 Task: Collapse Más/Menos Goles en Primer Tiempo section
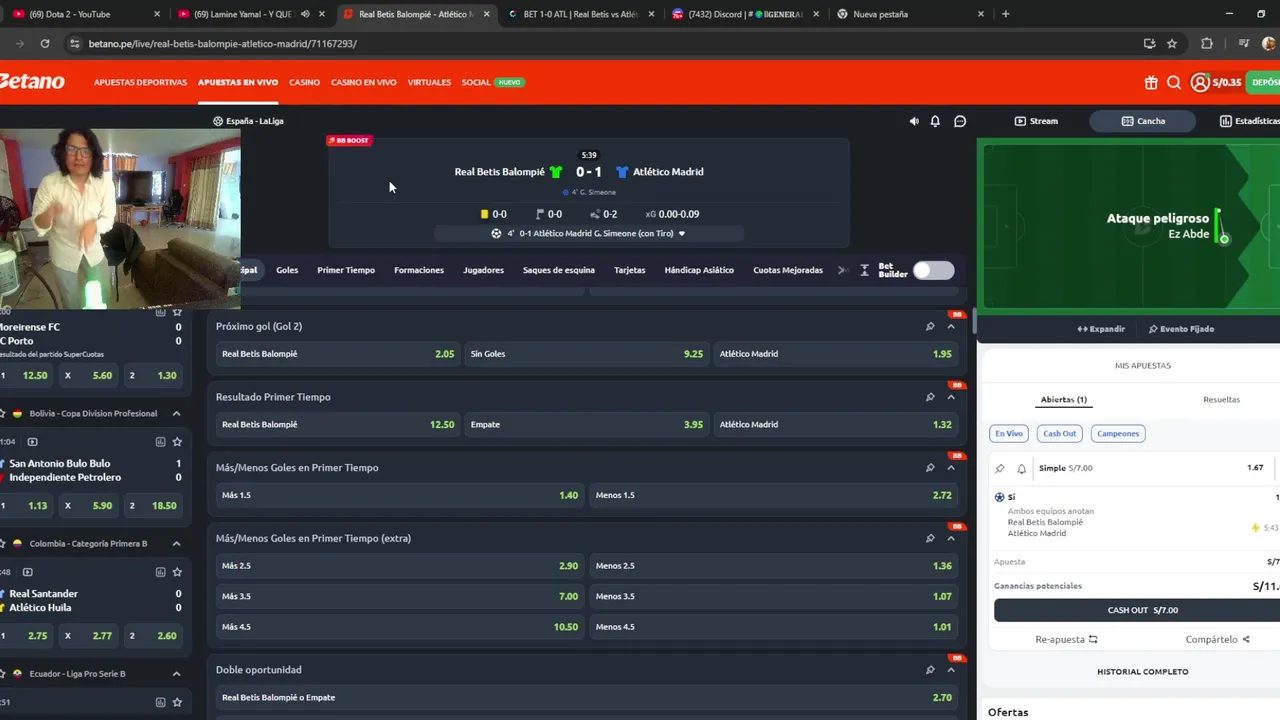point(951,468)
